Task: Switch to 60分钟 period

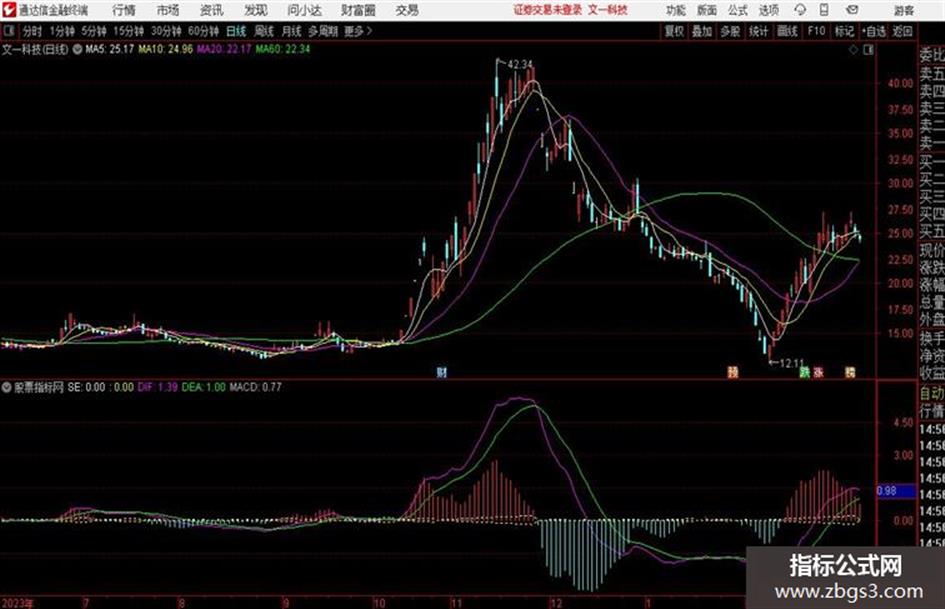Action: [x=203, y=31]
